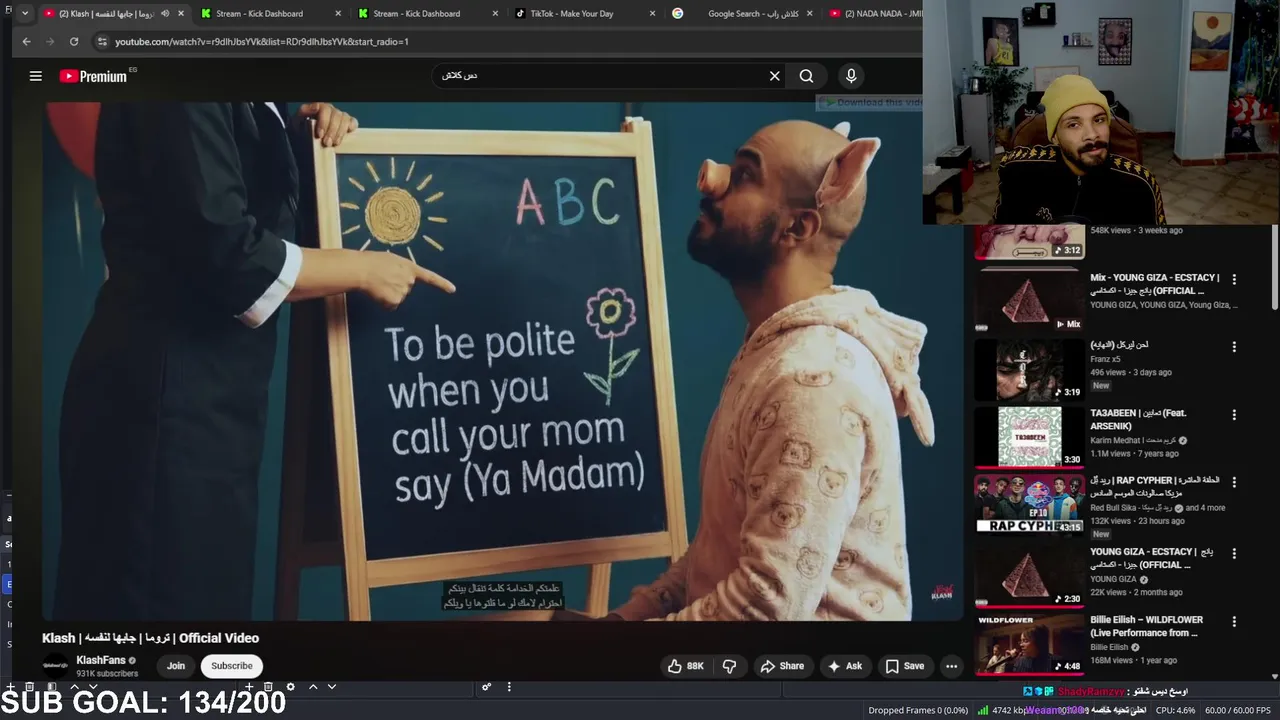Click '931K subscribers' text

pos(107,674)
